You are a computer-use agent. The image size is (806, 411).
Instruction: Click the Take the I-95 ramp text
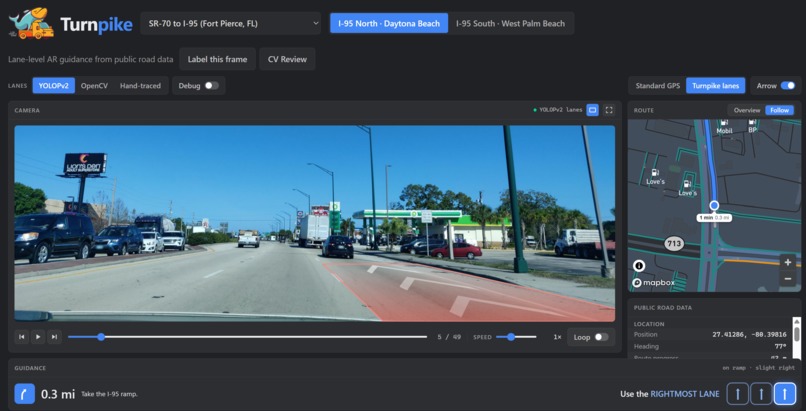coord(109,395)
